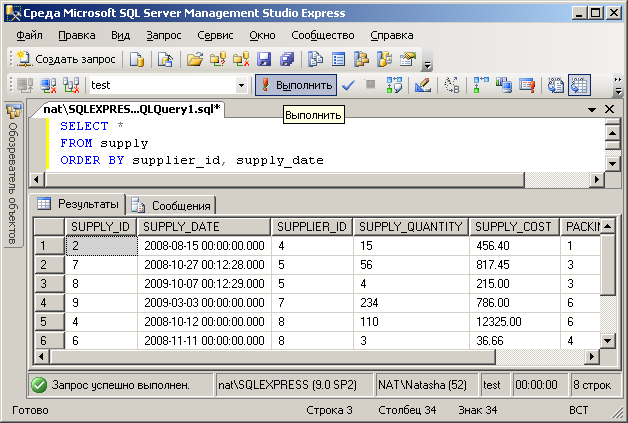Screen dimensions: 628x423
Task: Switch output to Results to Text
Action: click(x=556, y=85)
